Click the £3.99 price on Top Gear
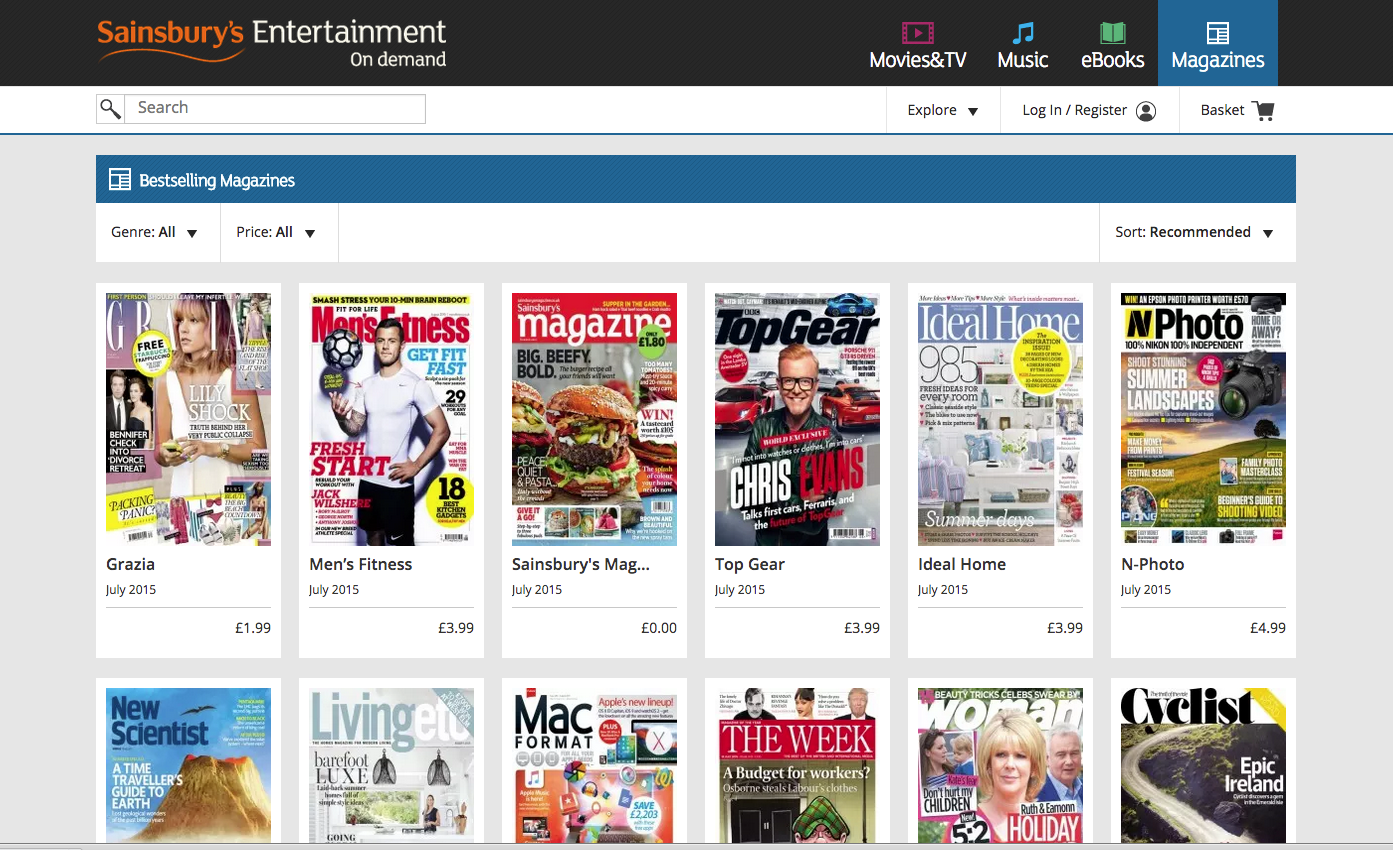The width and height of the screenshot is (1393, 850). coord(862,628)
